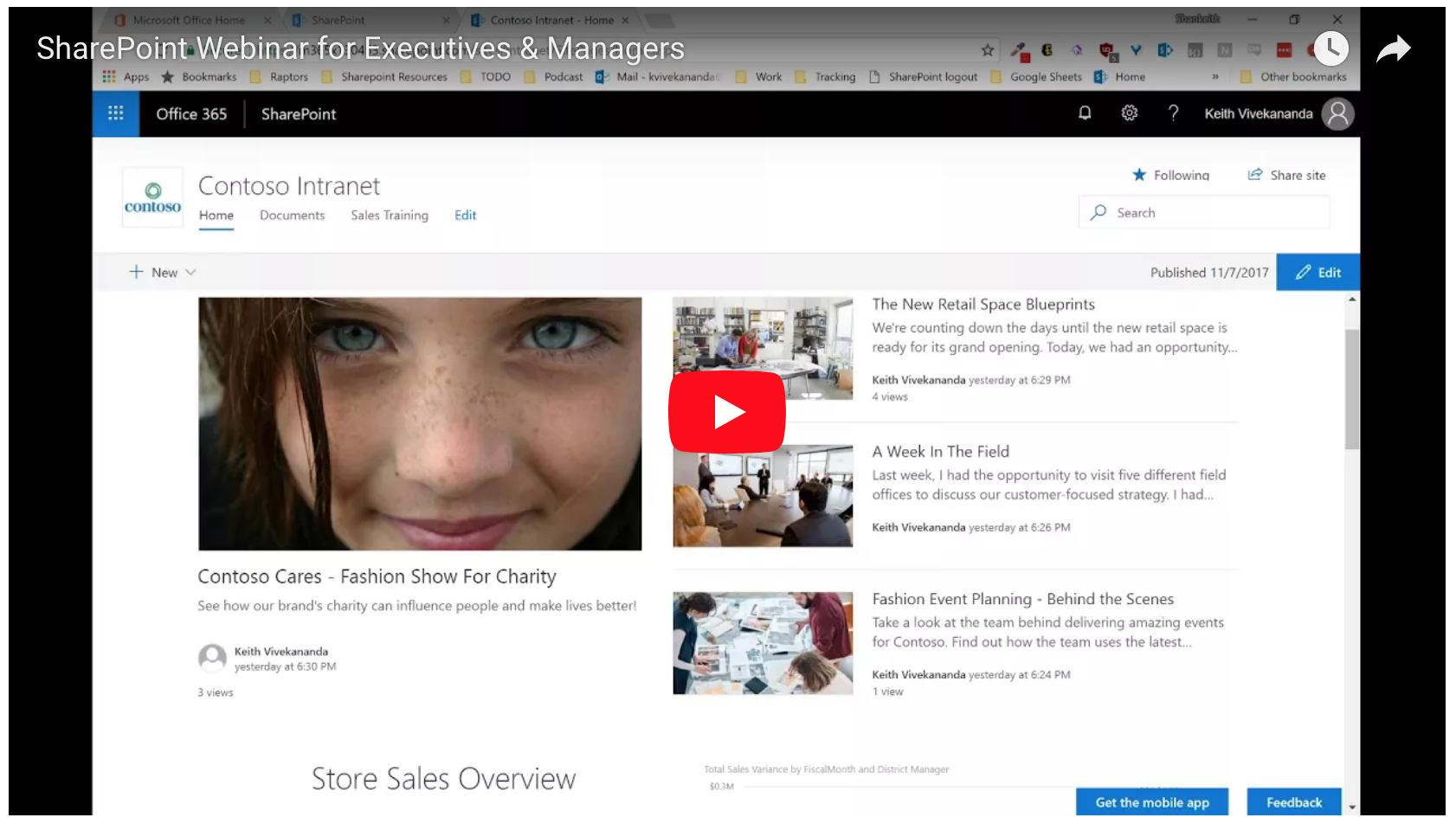
Task: Click the page scrollbar thumb
Action: (x=1352, y=389)
